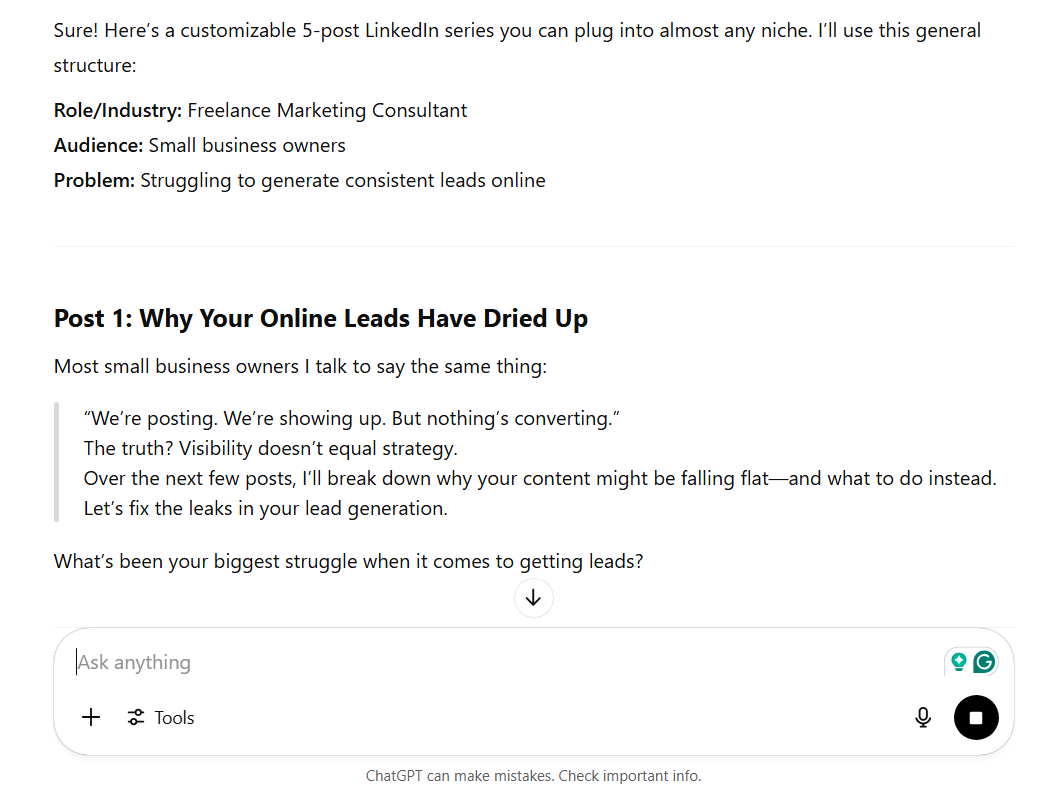The width and height of the screenshot is (1045, 787).
Task: Open the Tools menu in the composer
Action: [x=161, y=718]
